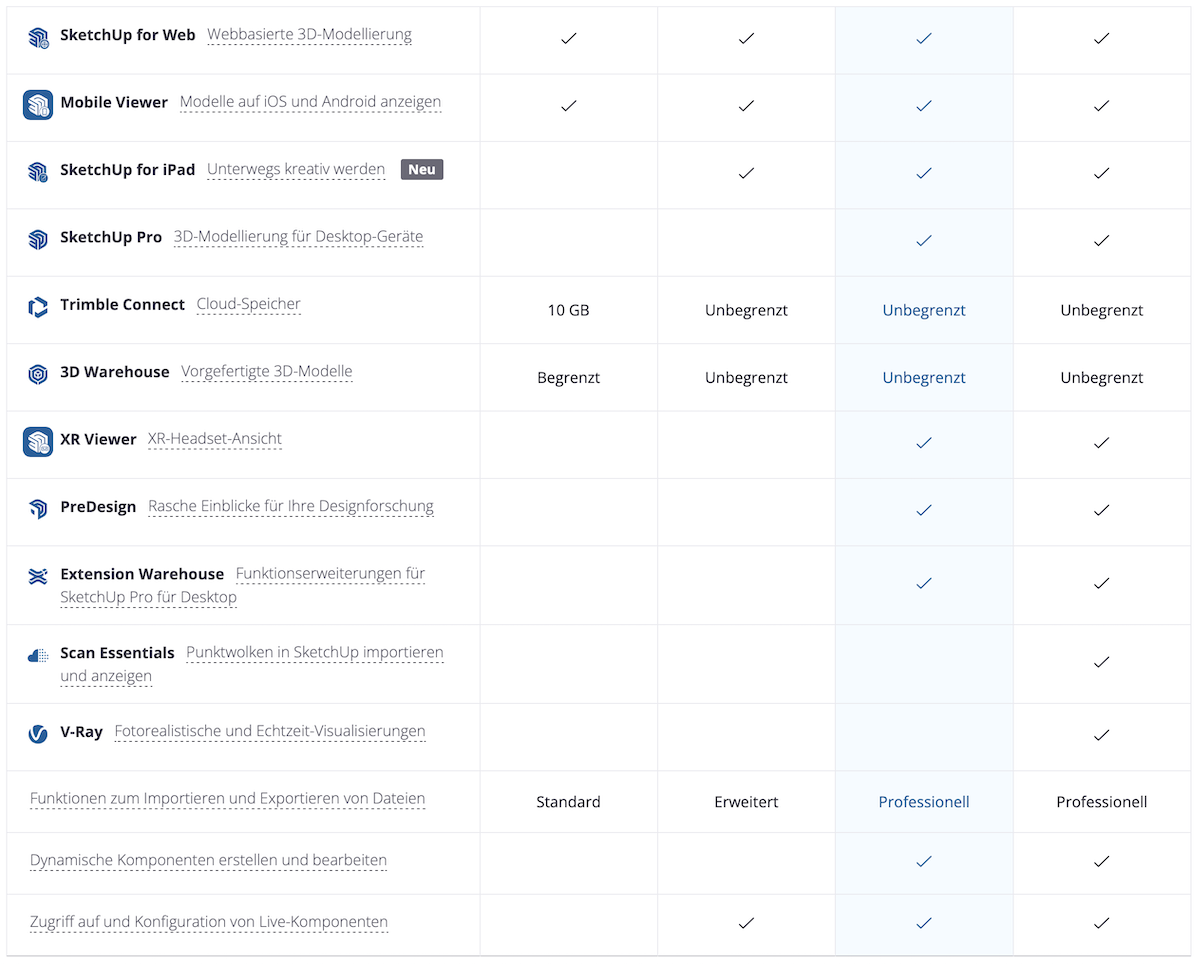Click the 'PreDesign' product name
Image resolution: width=1200 pixels, height=964 pixels.
point(98,506)
